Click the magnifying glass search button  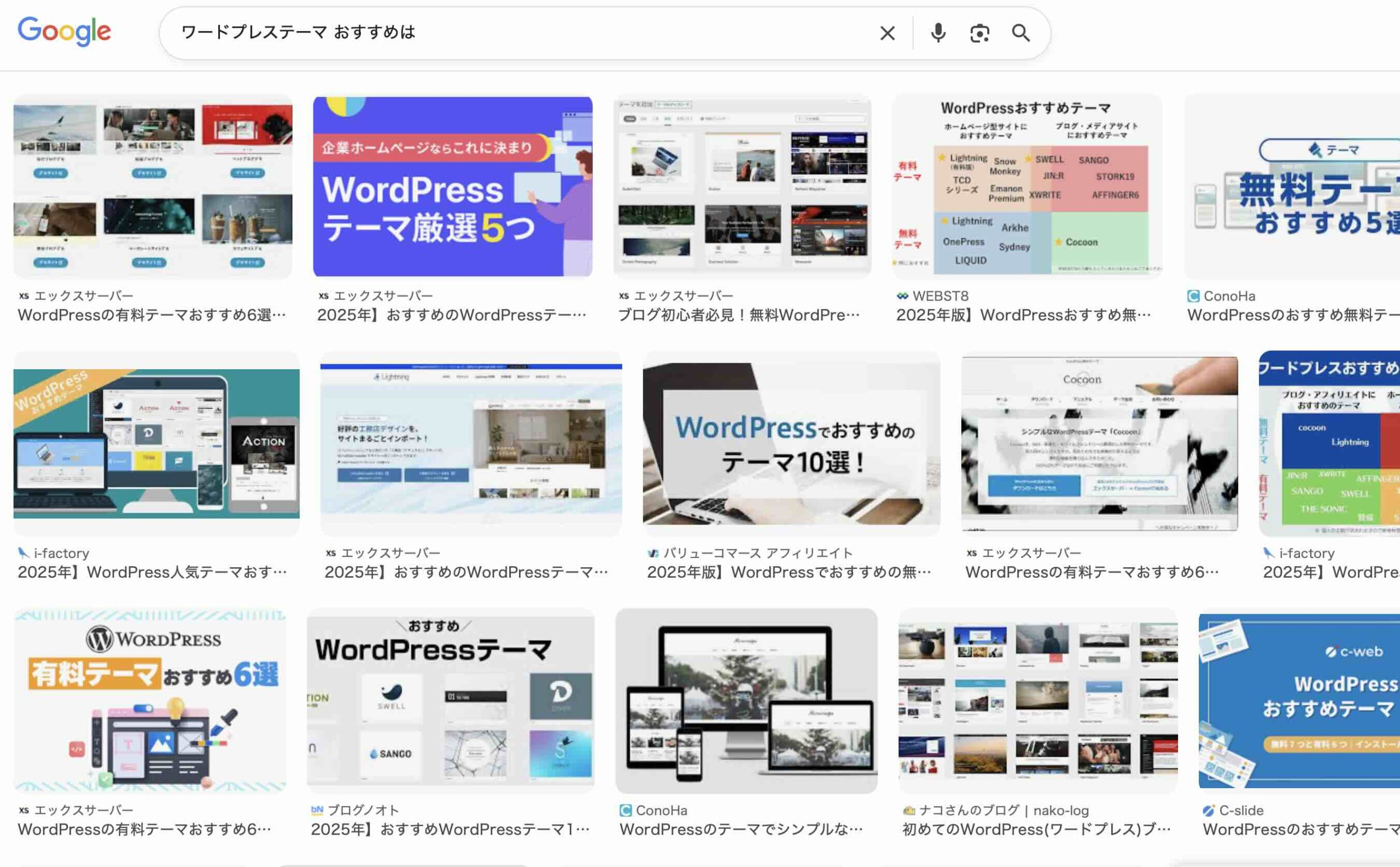1020,33
